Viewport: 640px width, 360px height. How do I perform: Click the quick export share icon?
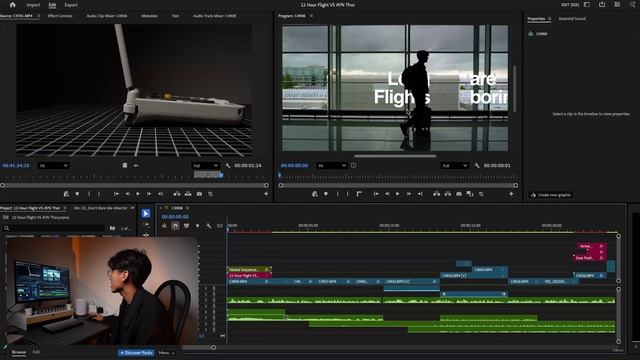click(602, 4)
